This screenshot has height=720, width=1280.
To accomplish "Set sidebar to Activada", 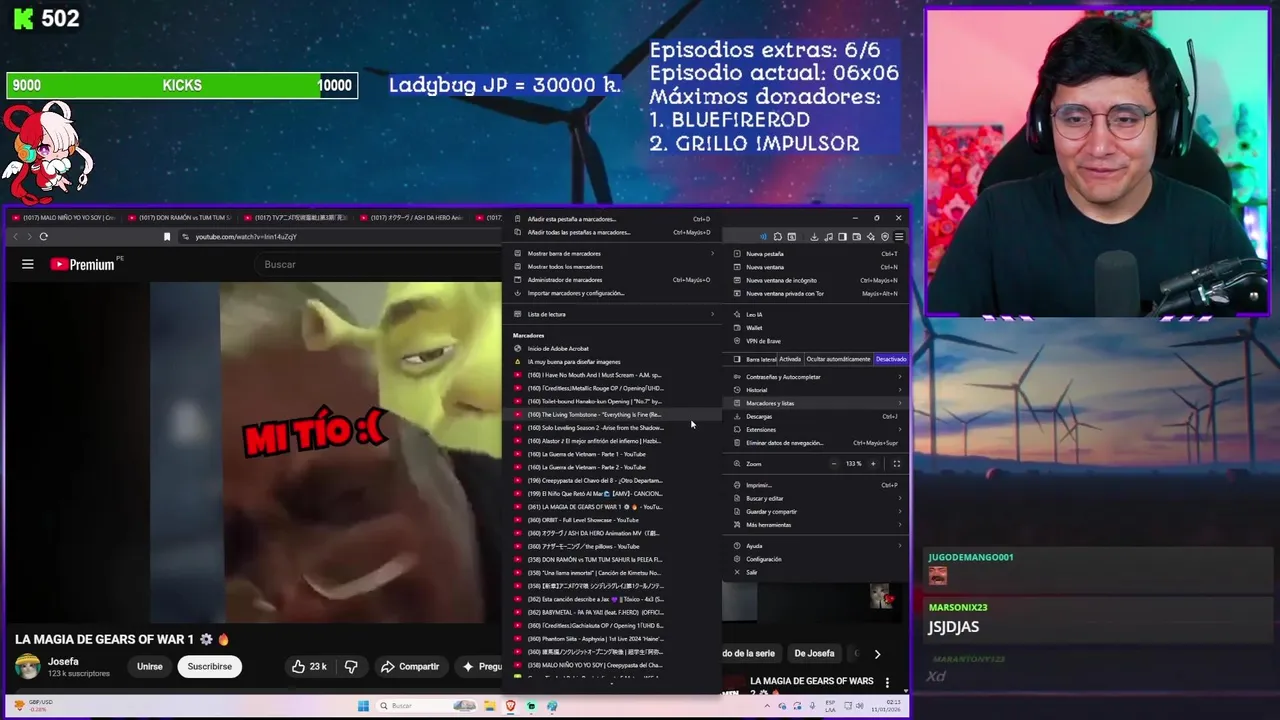I will [790, 359].
